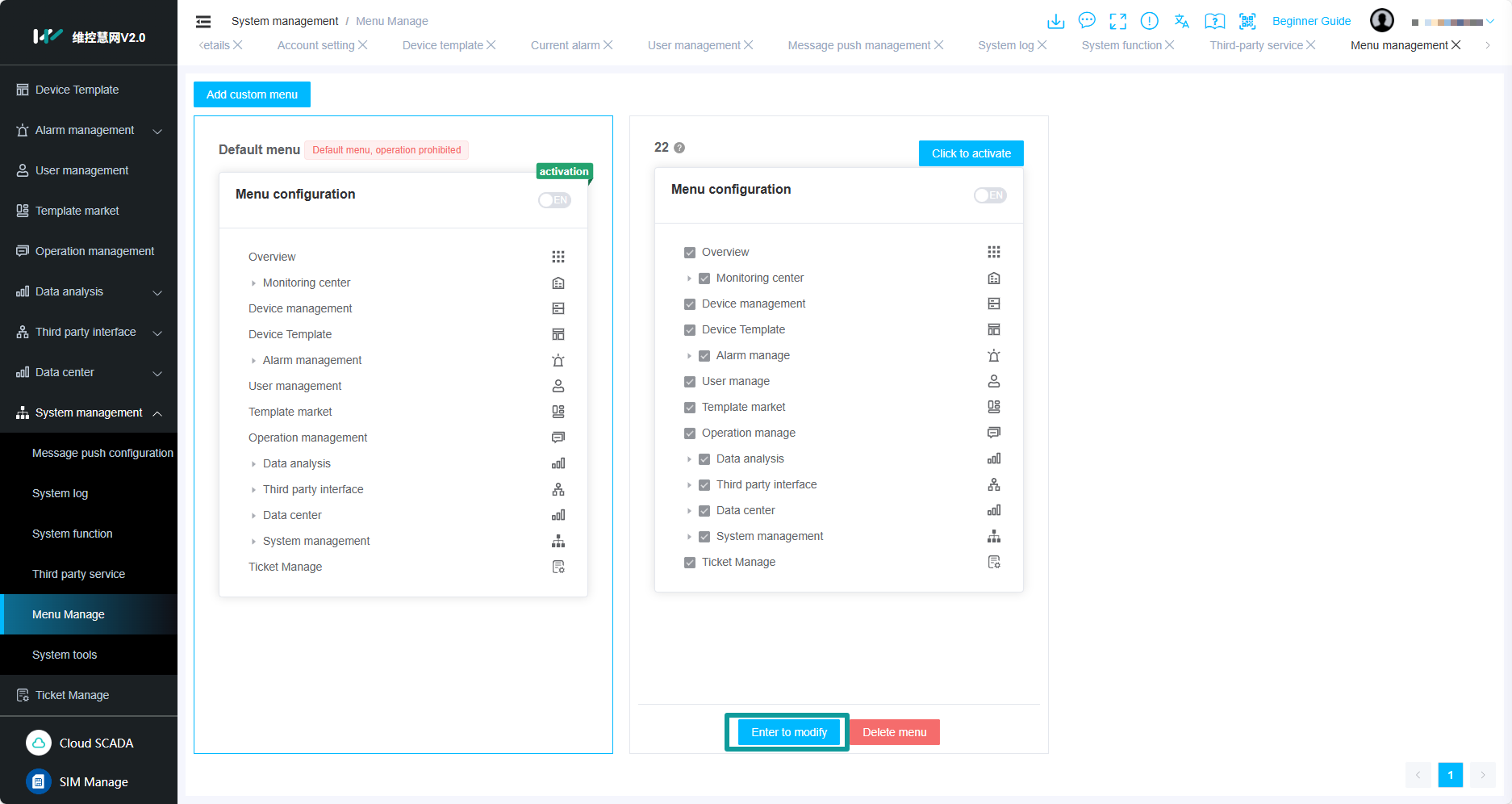Uncheck the Ticket Manage checkbox
The width and height of the screenshot is (1512, 804).
point(690,563)
